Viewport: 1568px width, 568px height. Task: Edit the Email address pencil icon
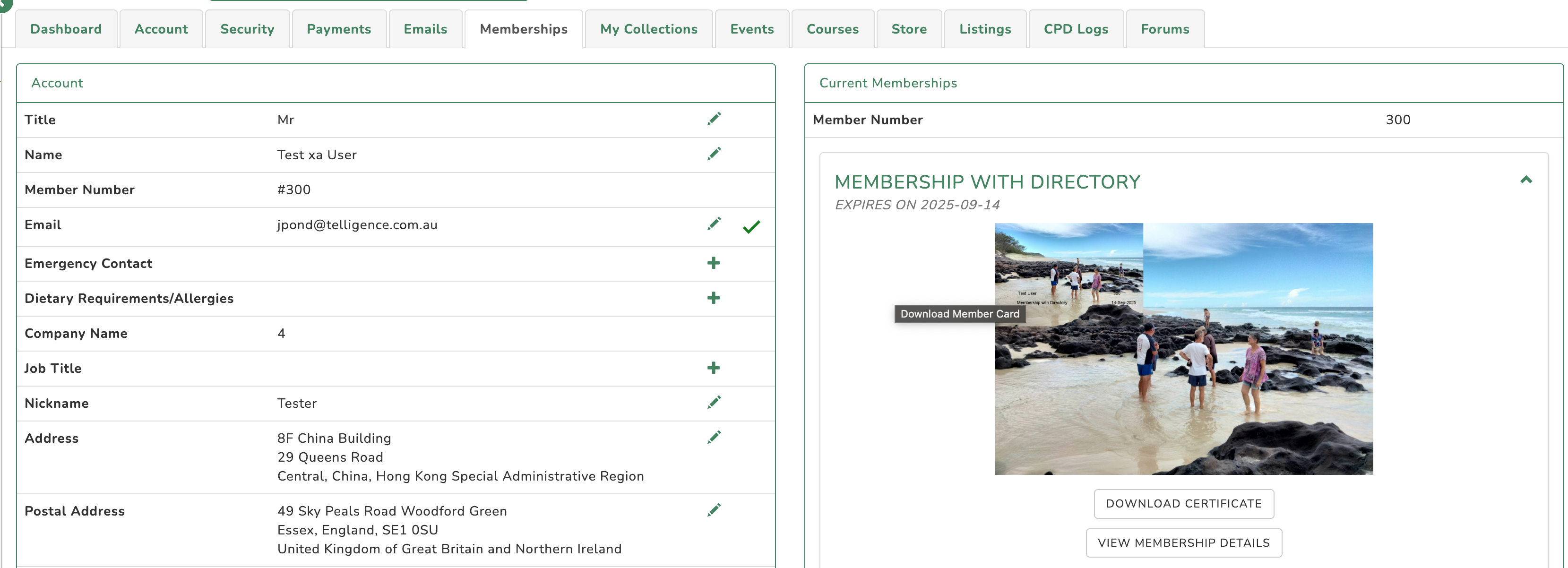(x=714, y=224)
